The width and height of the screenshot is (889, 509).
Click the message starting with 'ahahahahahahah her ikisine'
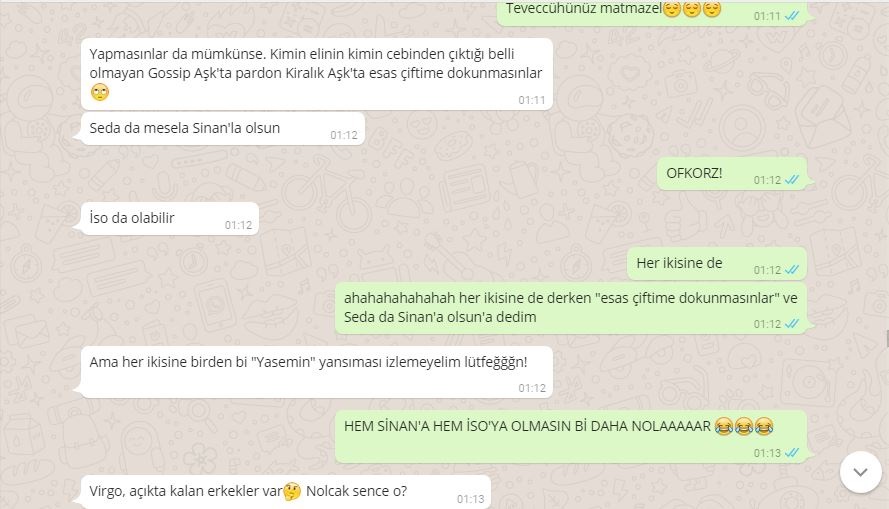571,308
